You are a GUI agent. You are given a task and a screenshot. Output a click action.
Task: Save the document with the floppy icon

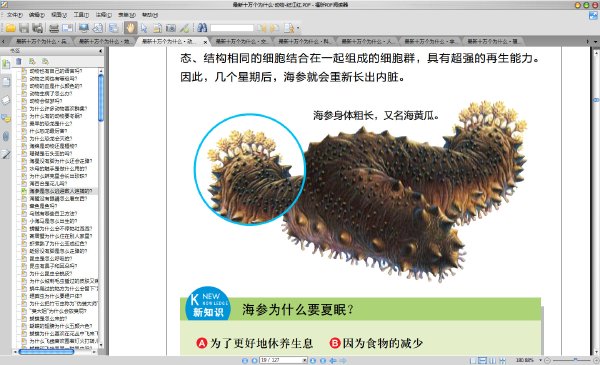24,28
